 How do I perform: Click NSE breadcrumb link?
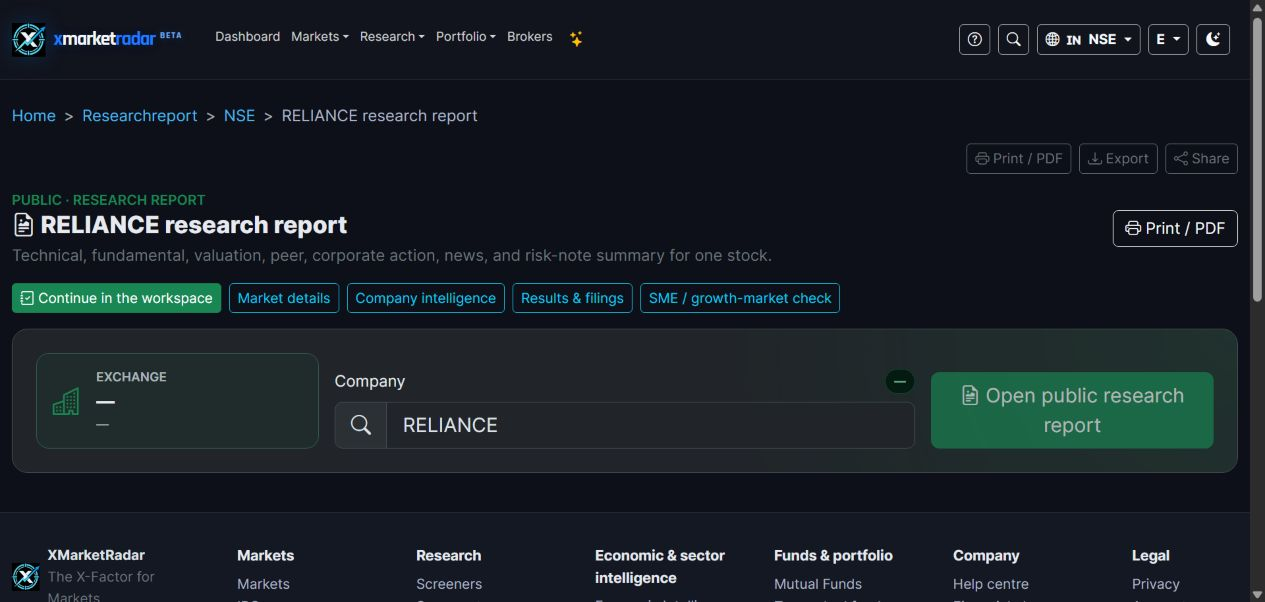pos(239,116)
